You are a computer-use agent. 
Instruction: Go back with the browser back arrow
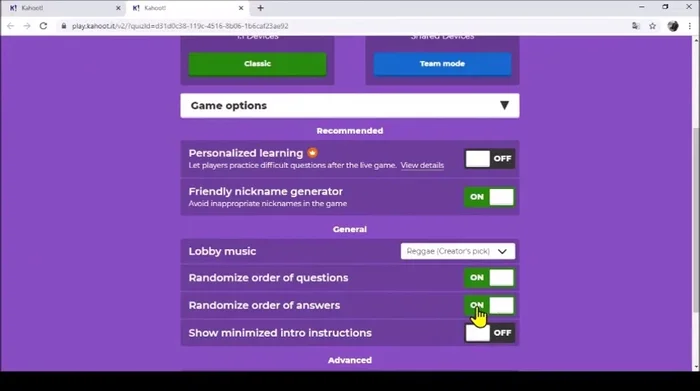11,26
